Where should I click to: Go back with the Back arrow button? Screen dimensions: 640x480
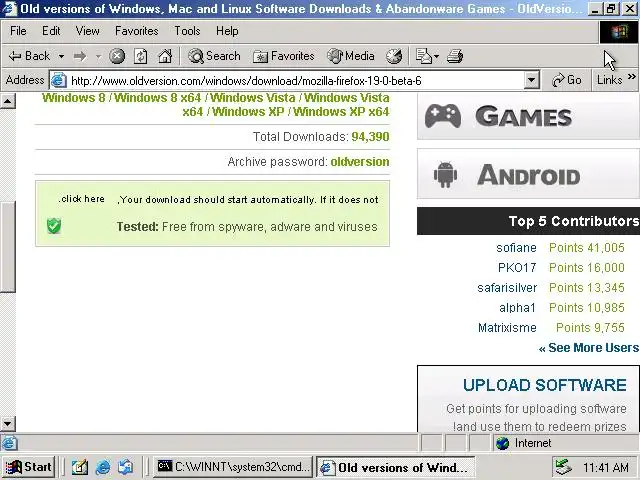[29, 56]
